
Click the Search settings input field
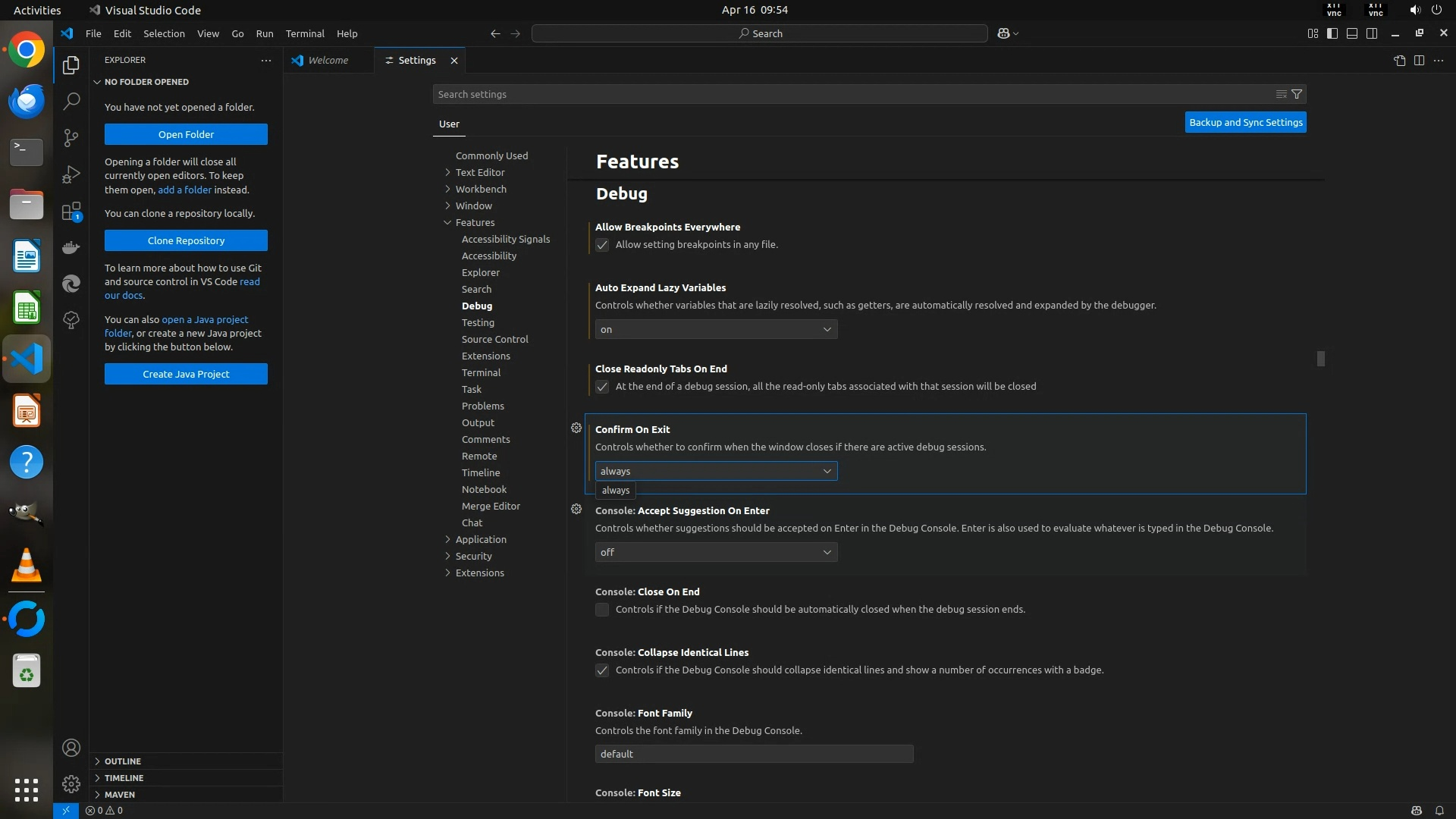(x=849, y=94)
